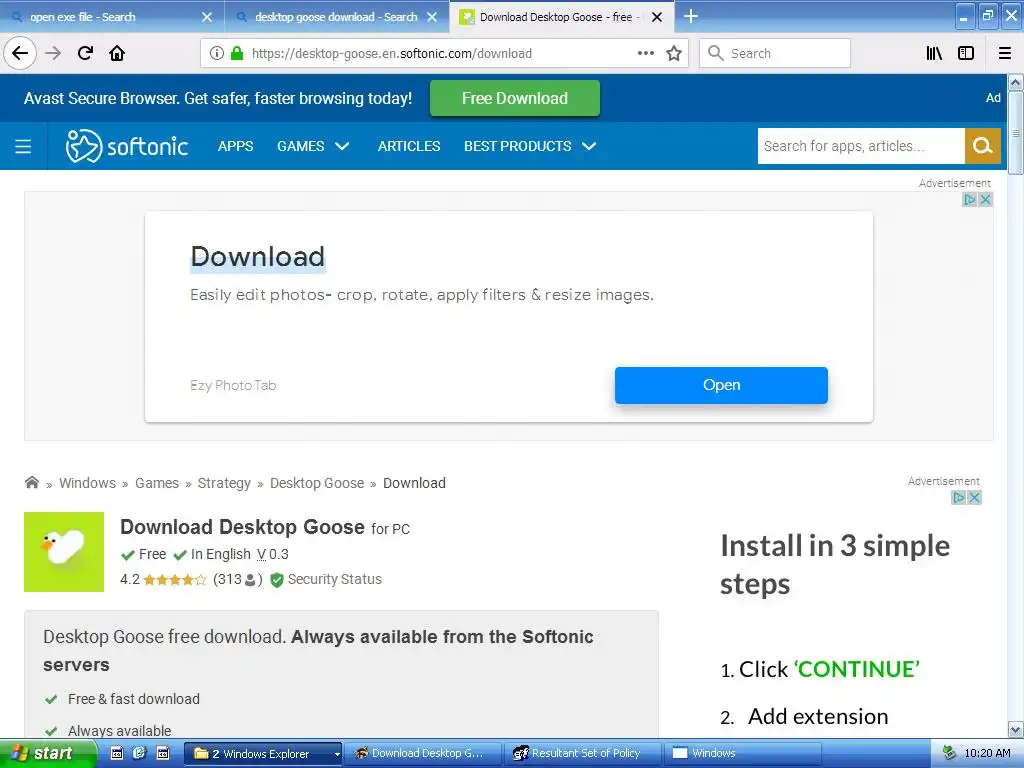Open the Library bookshelf icon
The image size is (1024, 768).
(x=934, y=53)
